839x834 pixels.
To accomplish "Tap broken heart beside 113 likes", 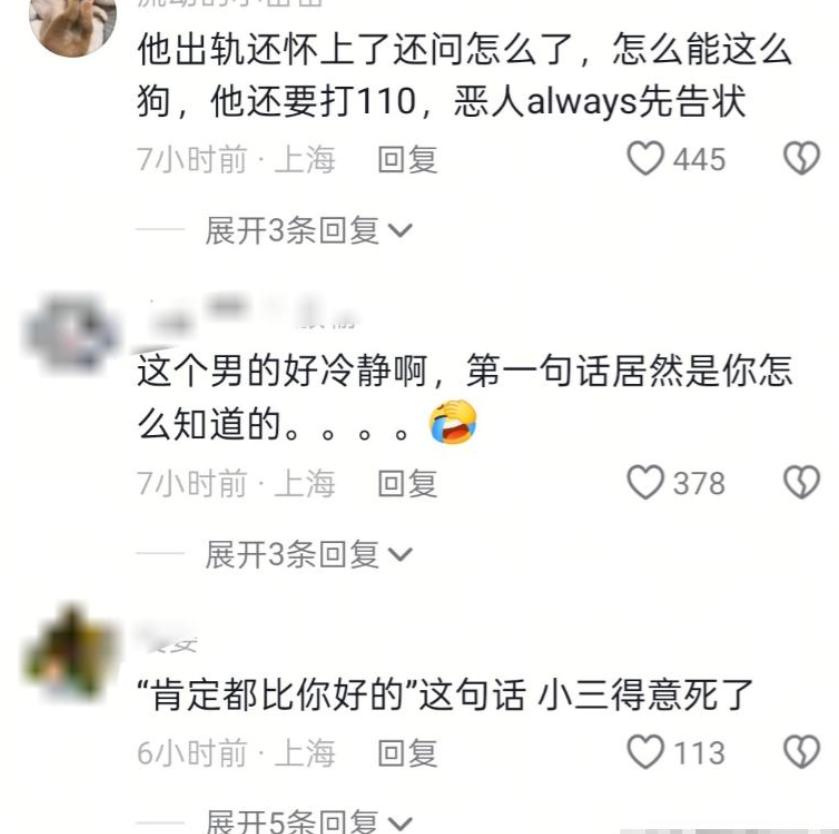I will point(802,752).
